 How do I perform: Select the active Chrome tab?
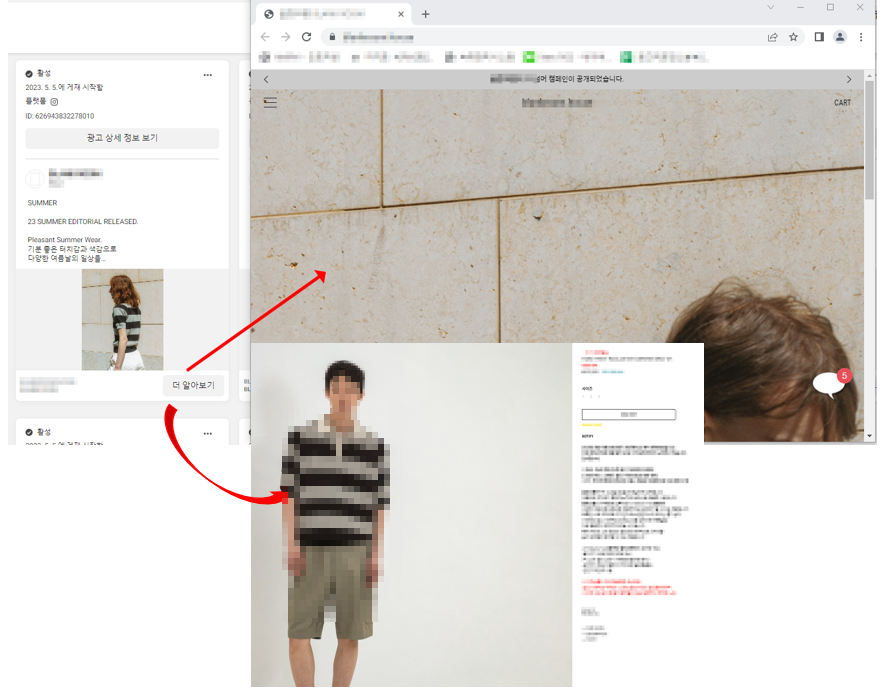[x=334, y=14]
